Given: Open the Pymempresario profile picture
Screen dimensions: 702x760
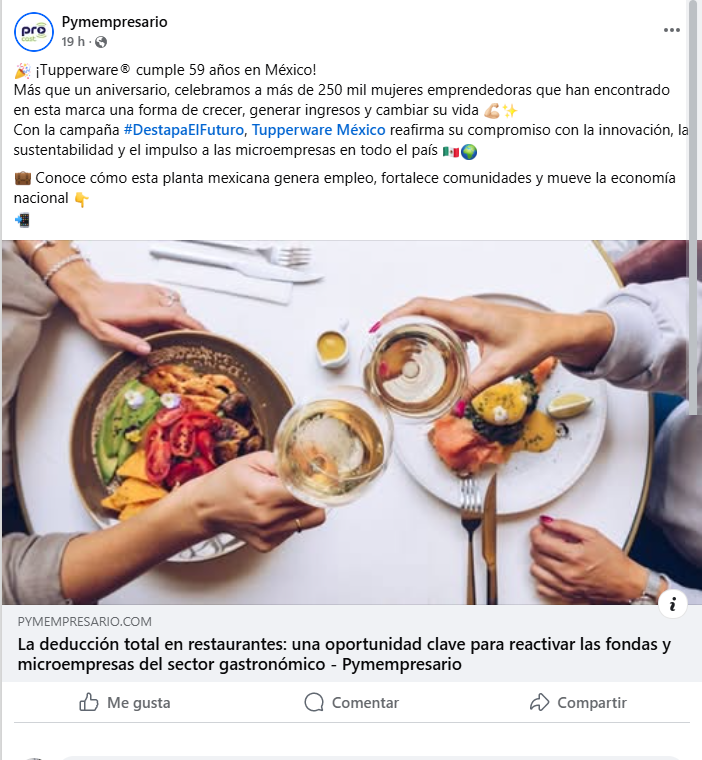Looking at the screenshot, I should (33, 32).
